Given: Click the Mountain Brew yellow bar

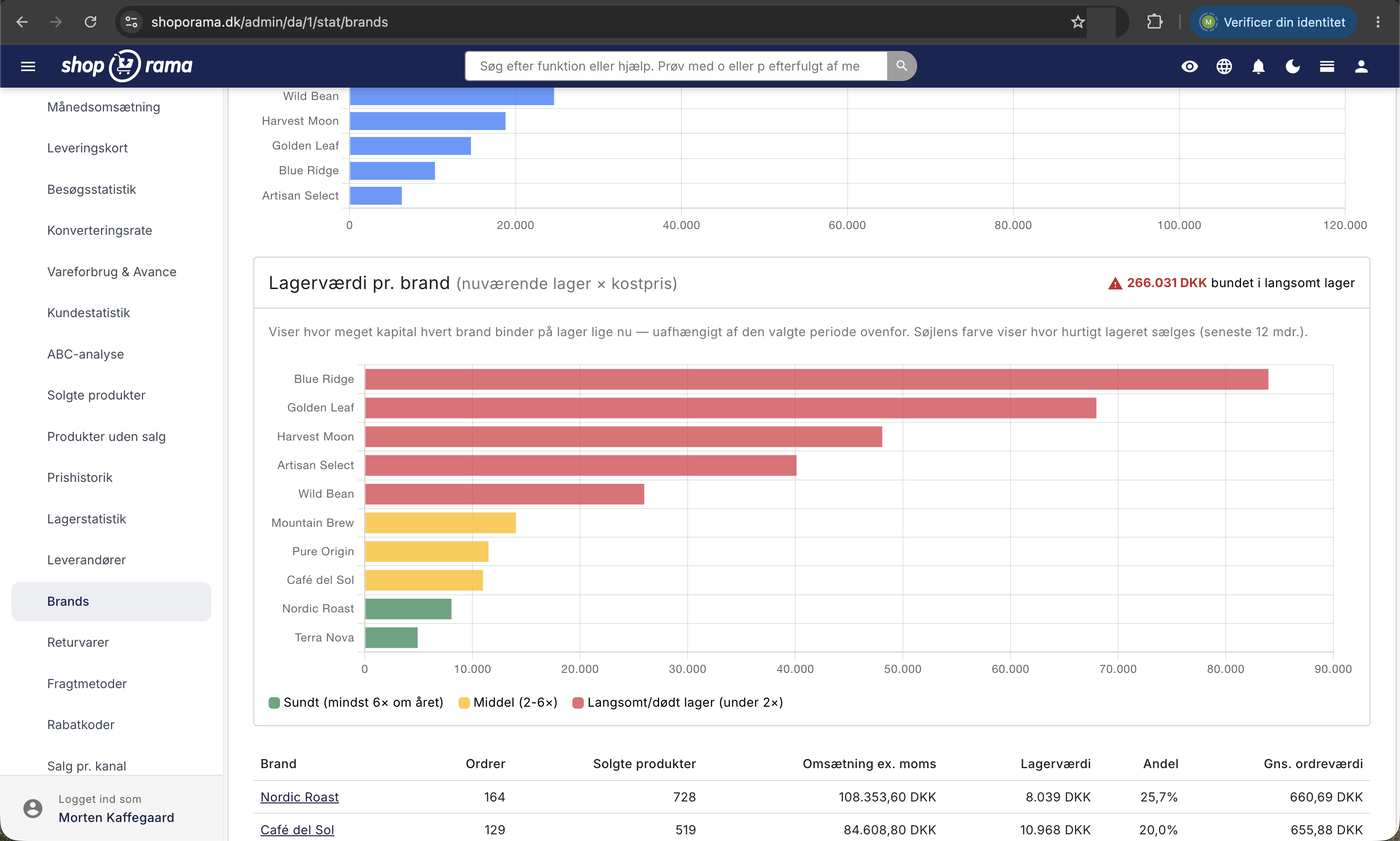Looking at the screenshot, I should tap(440, 523).
